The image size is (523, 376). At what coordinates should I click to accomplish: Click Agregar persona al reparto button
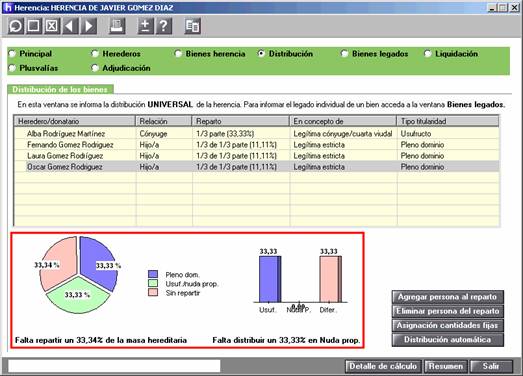pyautogui.click(x=447, y=297)
